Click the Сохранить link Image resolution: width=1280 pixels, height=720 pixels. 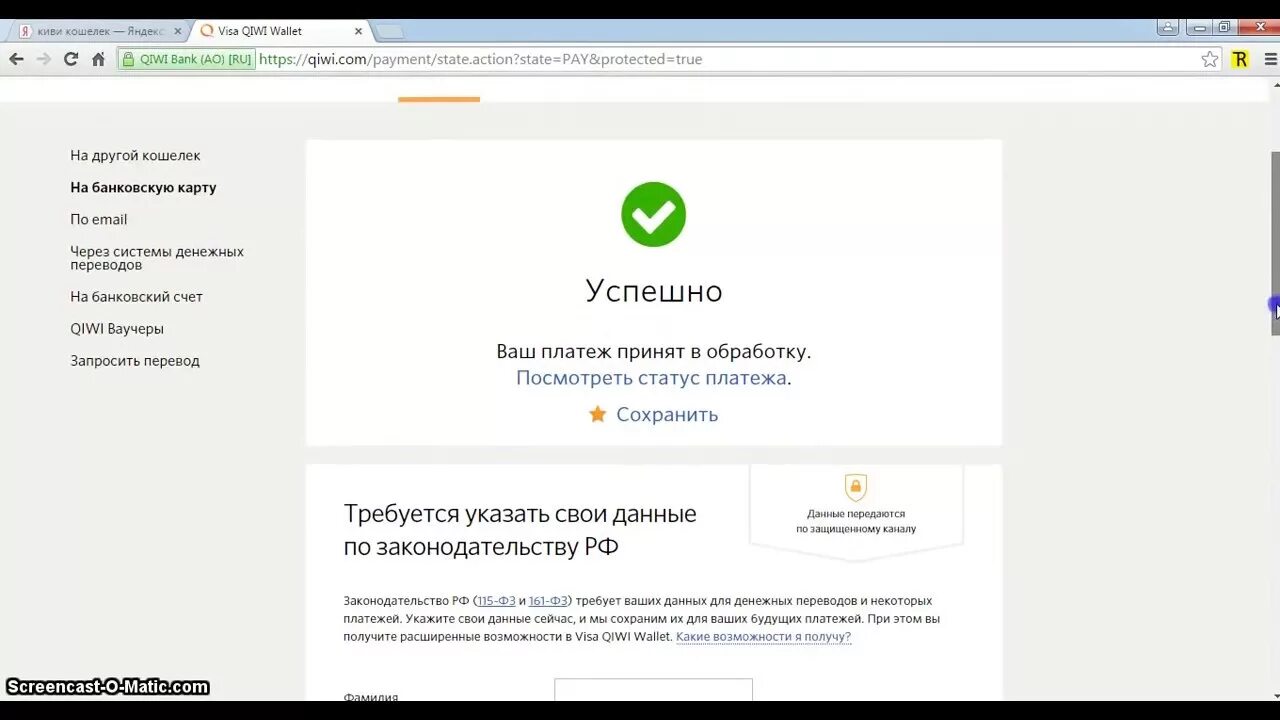pyautogui.click(x=667, y=414)
